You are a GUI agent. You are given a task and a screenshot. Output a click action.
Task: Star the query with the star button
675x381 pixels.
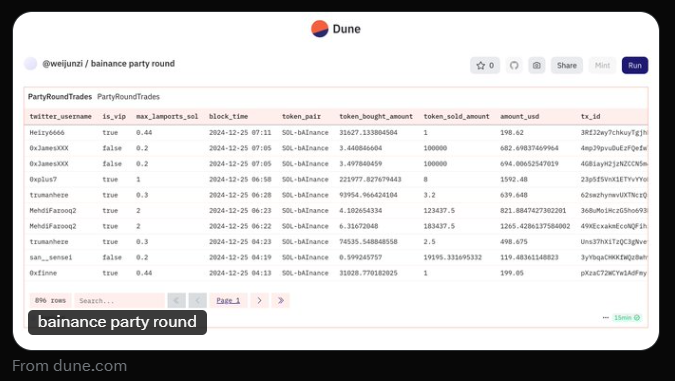tap(485, 65)
